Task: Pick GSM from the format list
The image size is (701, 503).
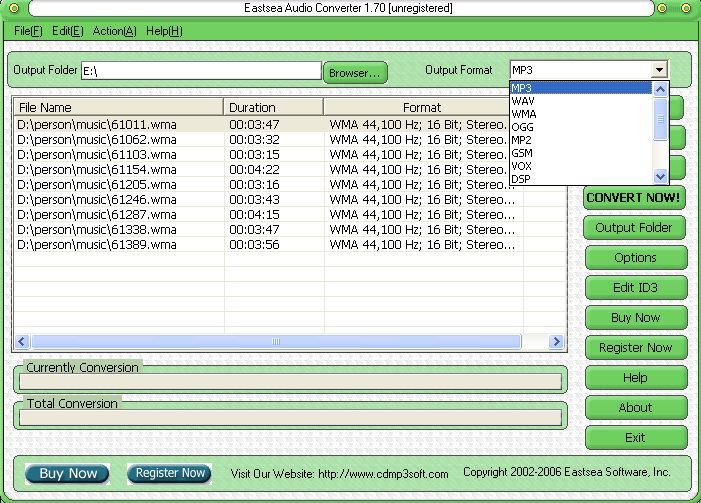Action: point(581,153)
